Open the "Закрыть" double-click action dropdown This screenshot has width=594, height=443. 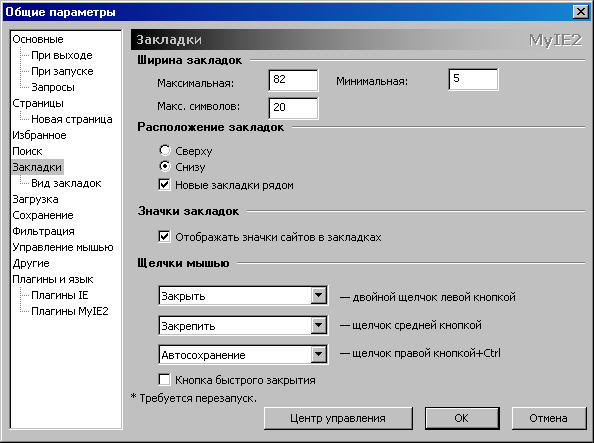(x=243, y=296)
